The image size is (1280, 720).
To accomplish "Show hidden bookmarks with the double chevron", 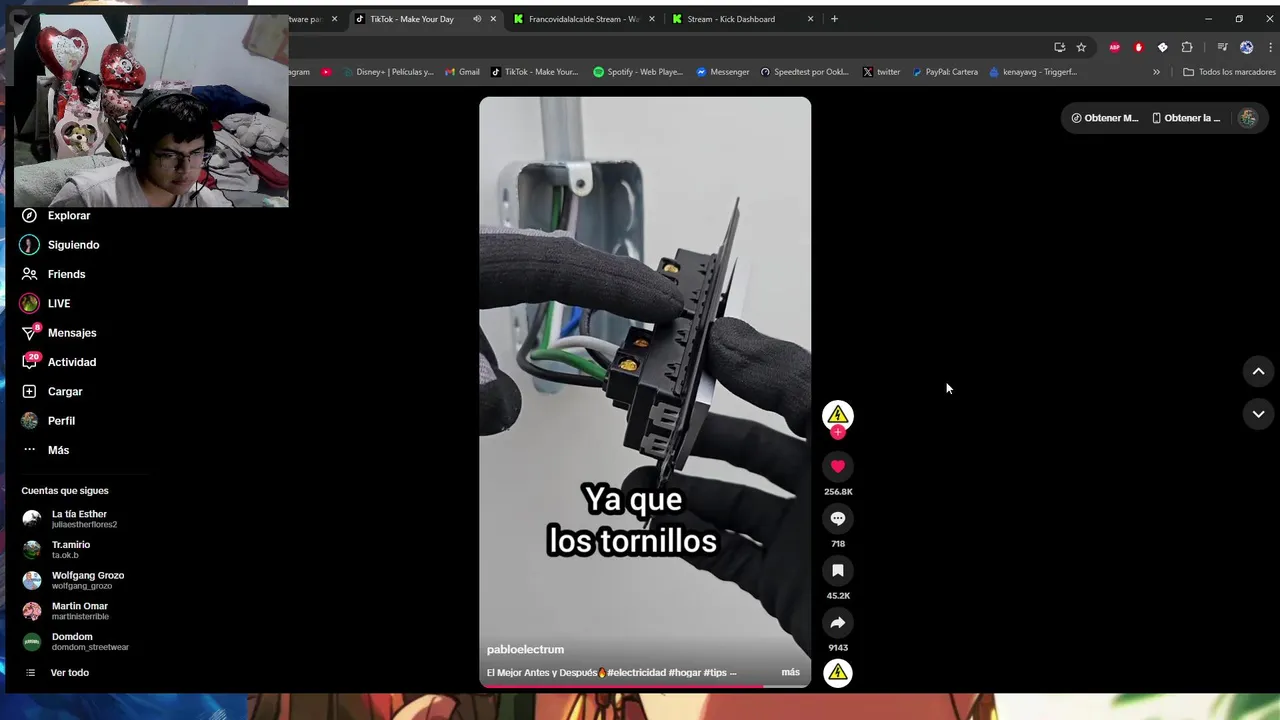I will point(1156,72).
